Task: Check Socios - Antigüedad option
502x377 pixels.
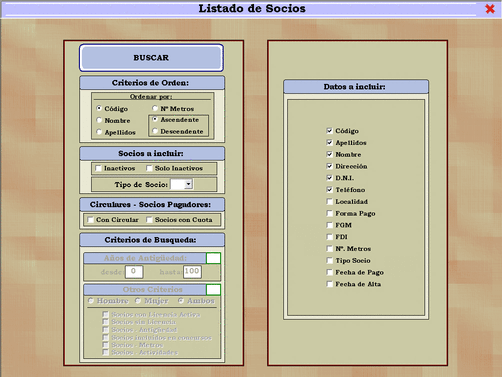Action: click(x=105, y=330)
